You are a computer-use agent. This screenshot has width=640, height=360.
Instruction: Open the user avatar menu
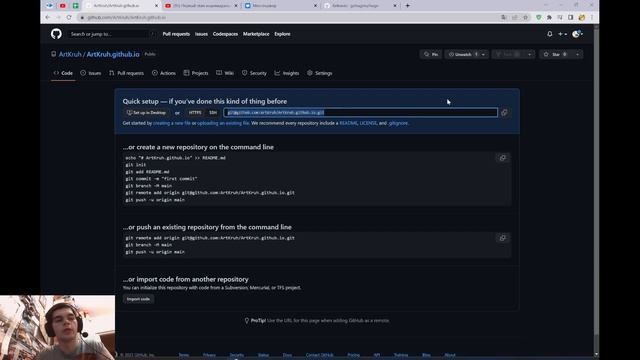pyautogui.click(x=577, y=34)
